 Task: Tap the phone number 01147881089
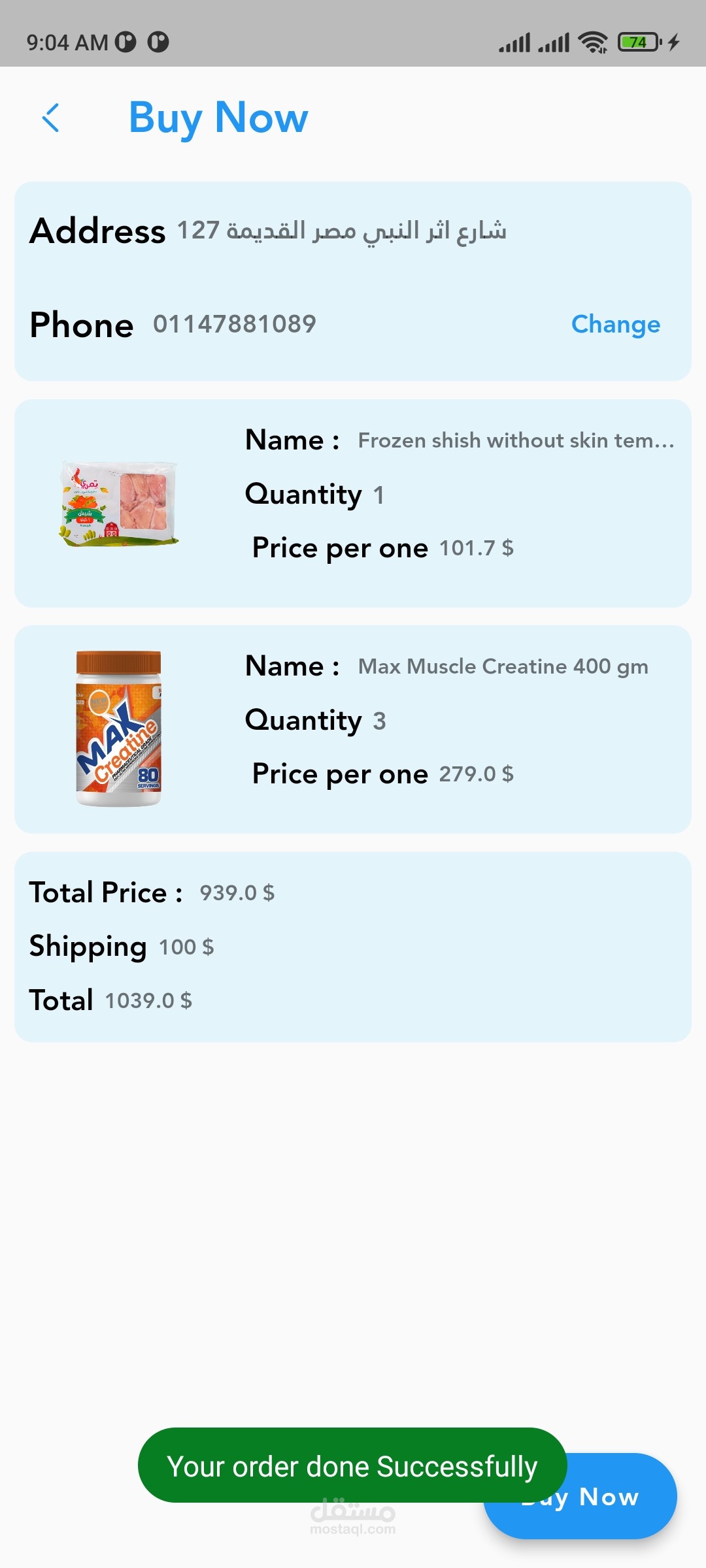click(x=235, y=324)
